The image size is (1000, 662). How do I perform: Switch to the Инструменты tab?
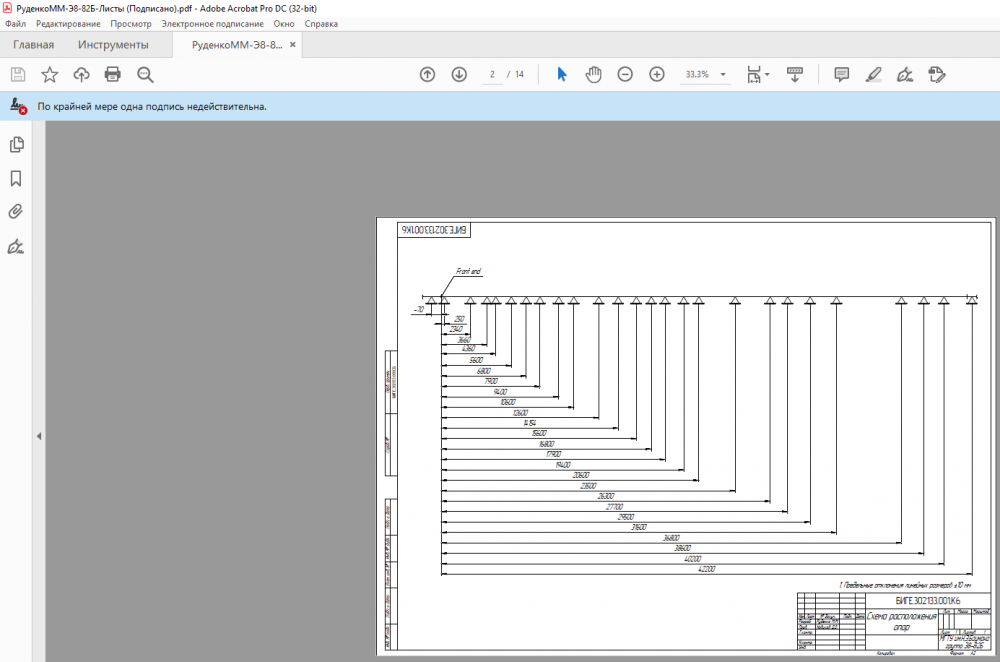click(x=113, y=45)
